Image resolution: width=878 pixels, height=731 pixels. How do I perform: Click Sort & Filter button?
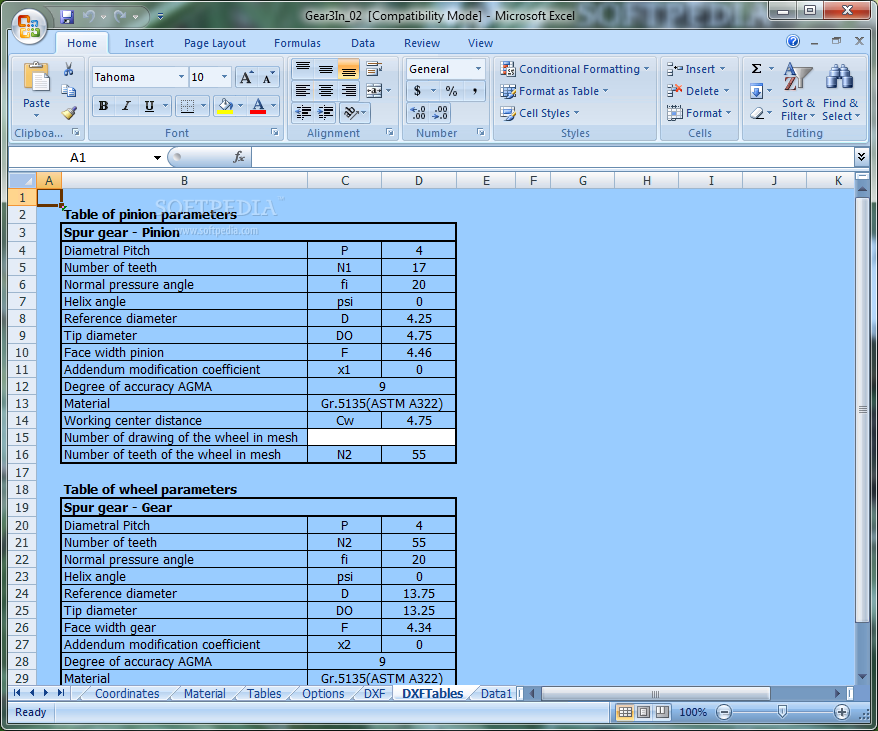pos(798,92)
